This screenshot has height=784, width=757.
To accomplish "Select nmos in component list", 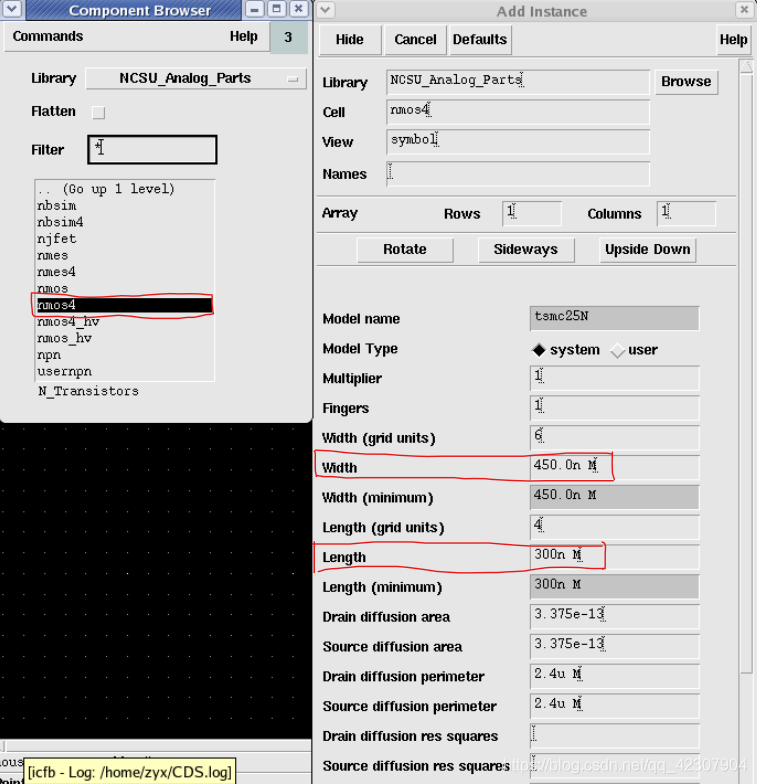I will [53, 288].
